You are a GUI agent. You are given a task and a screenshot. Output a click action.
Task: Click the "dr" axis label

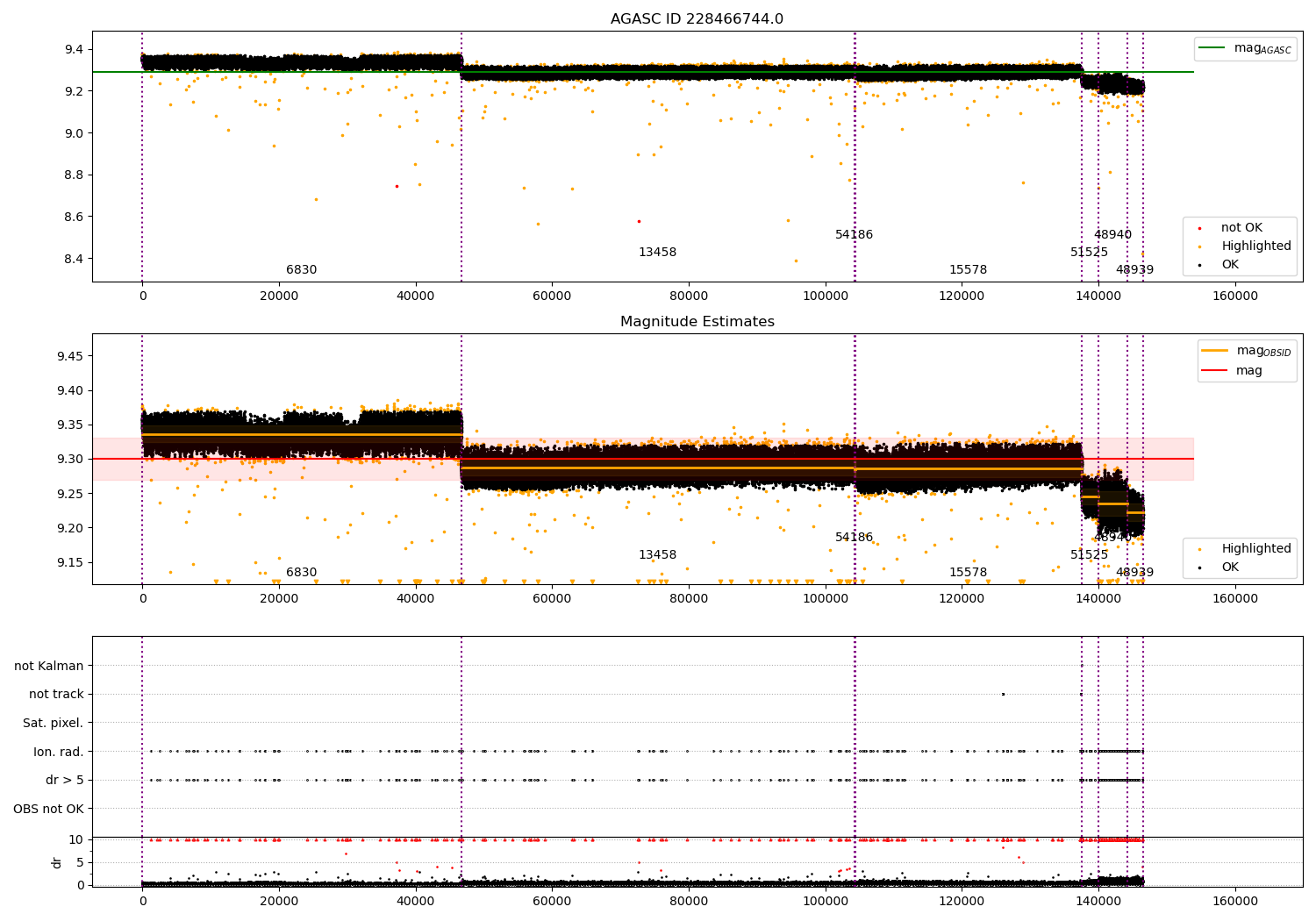[57, 862]
